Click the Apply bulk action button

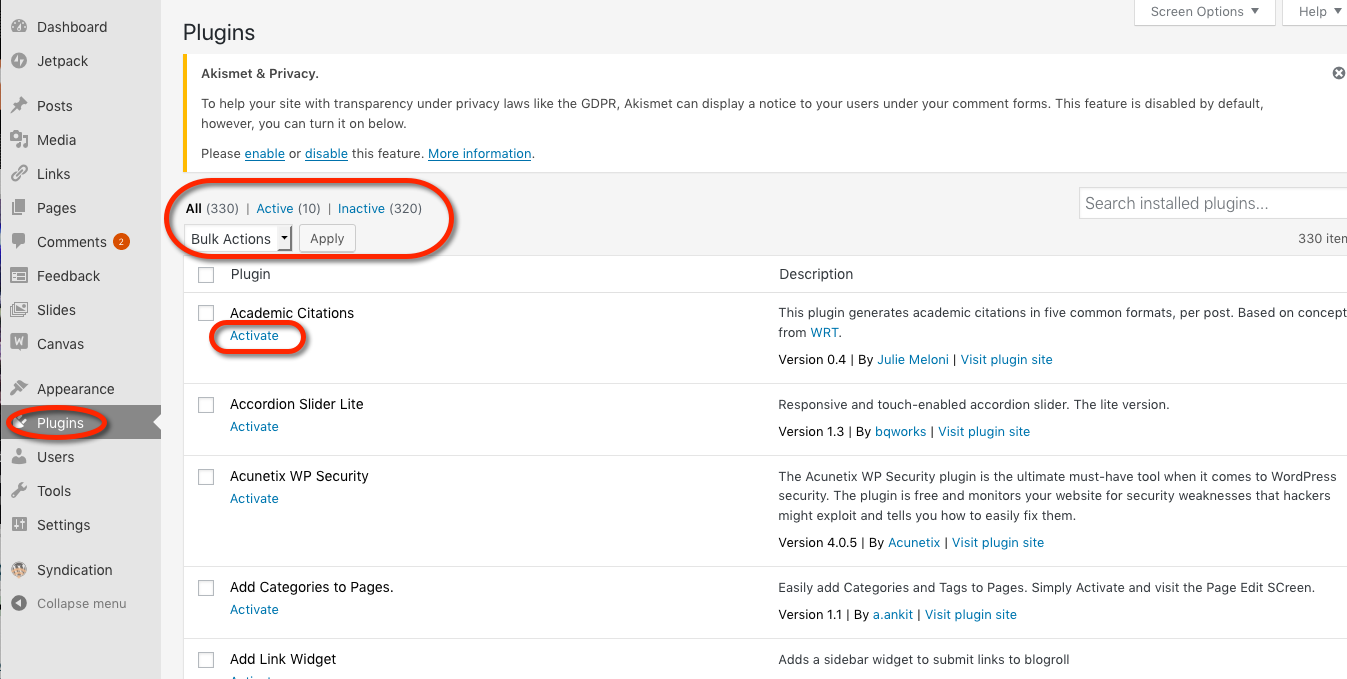[327, 239]
